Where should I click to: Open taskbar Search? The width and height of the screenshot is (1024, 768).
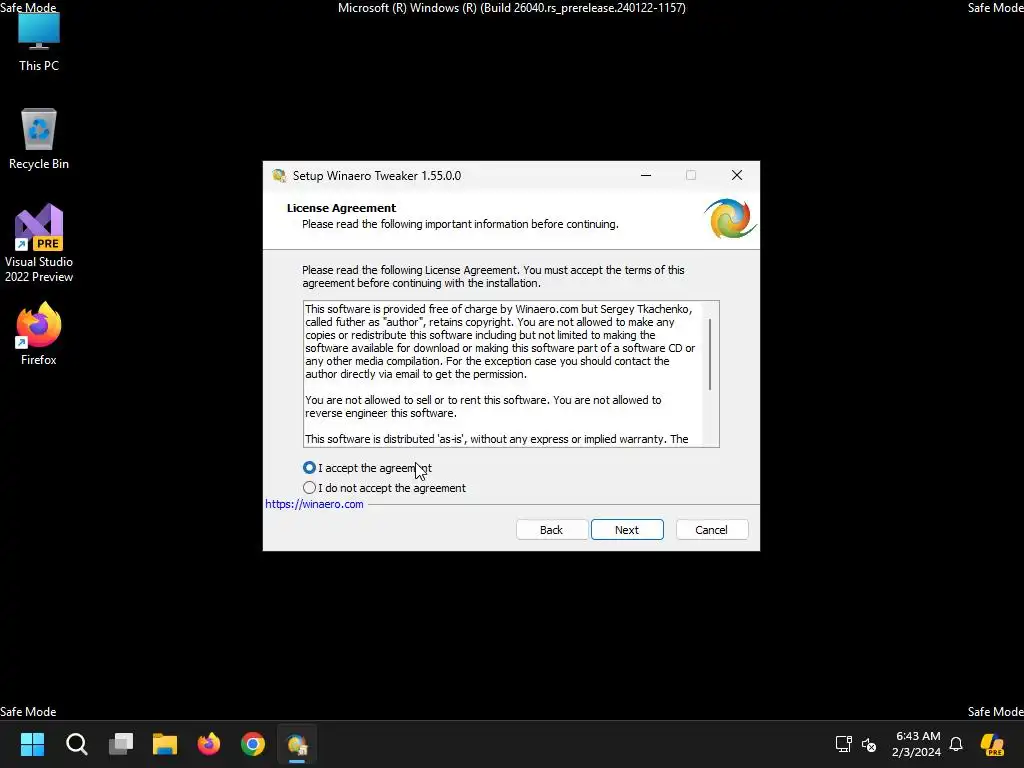tap(76, 744)
